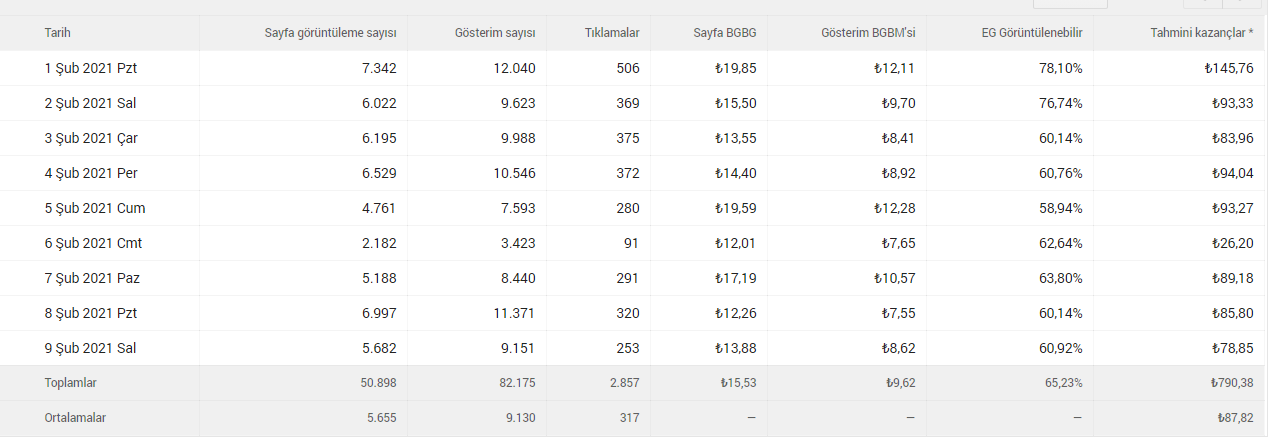The width and height of the screenshot is (1277, 439).
Task: Sort table by Tarih column header
Action: (57, 33)
